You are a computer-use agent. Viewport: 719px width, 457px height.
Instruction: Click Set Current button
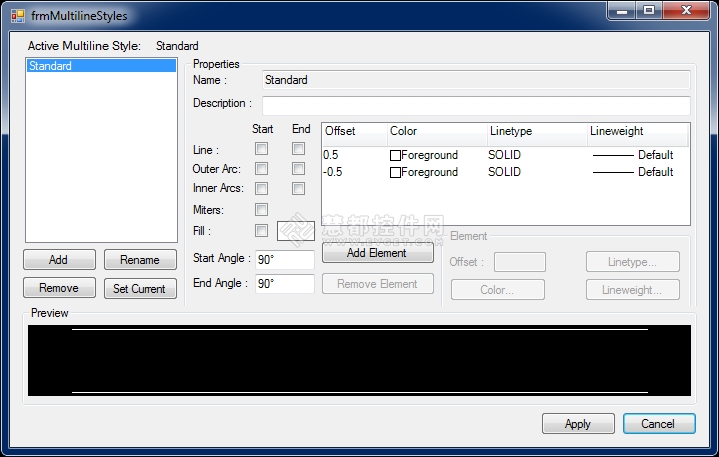[140, 288]
